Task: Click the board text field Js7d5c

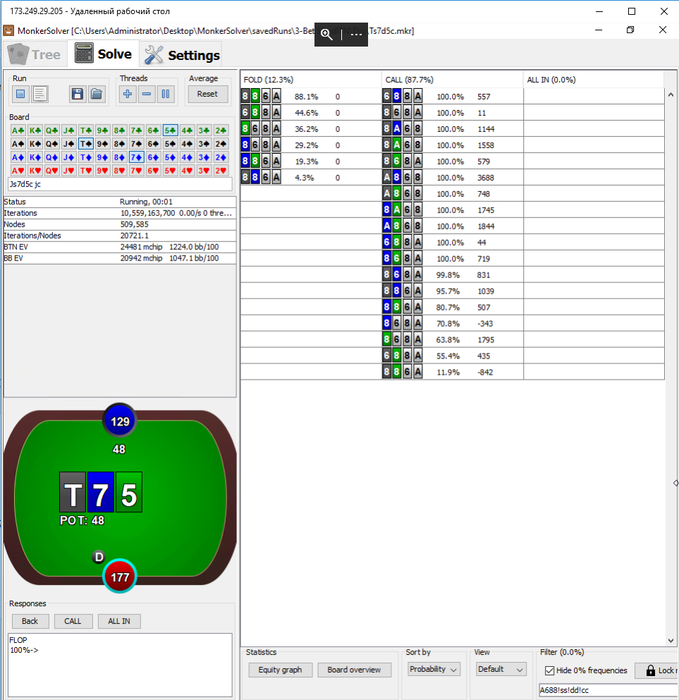Action: click(x=120, y=184)
